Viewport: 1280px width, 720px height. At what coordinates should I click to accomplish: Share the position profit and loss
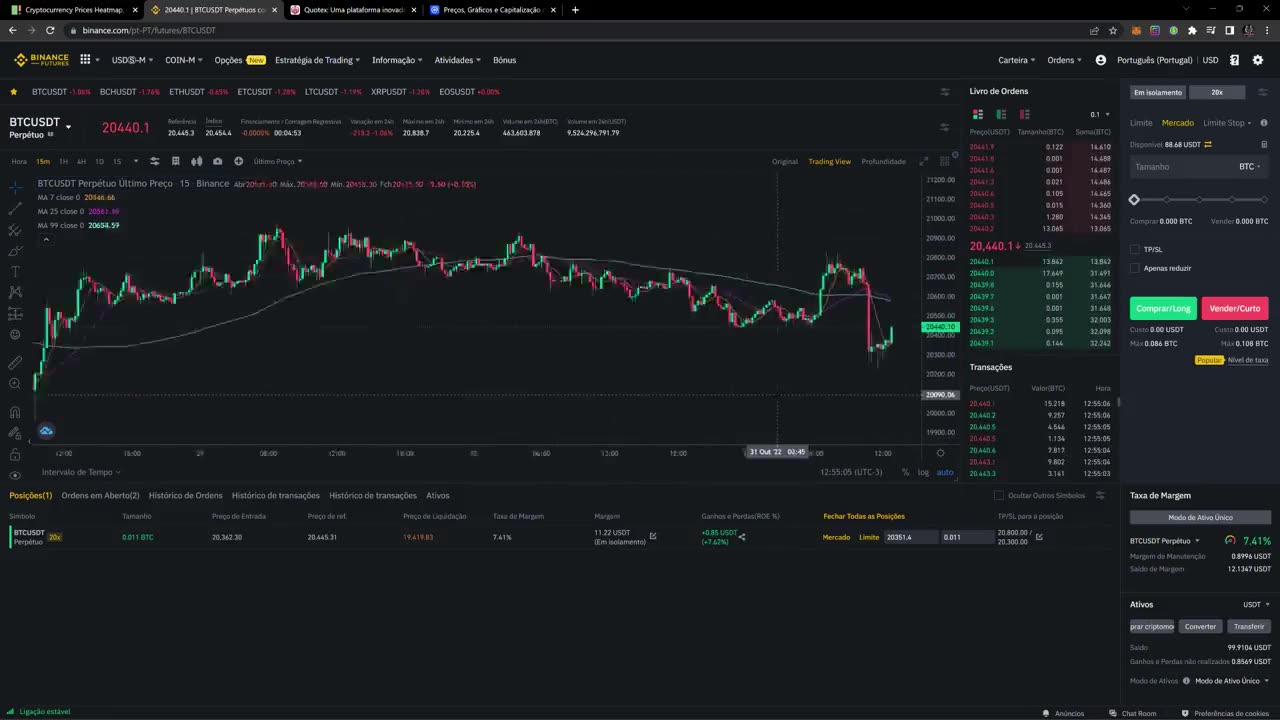click(742, 537)
